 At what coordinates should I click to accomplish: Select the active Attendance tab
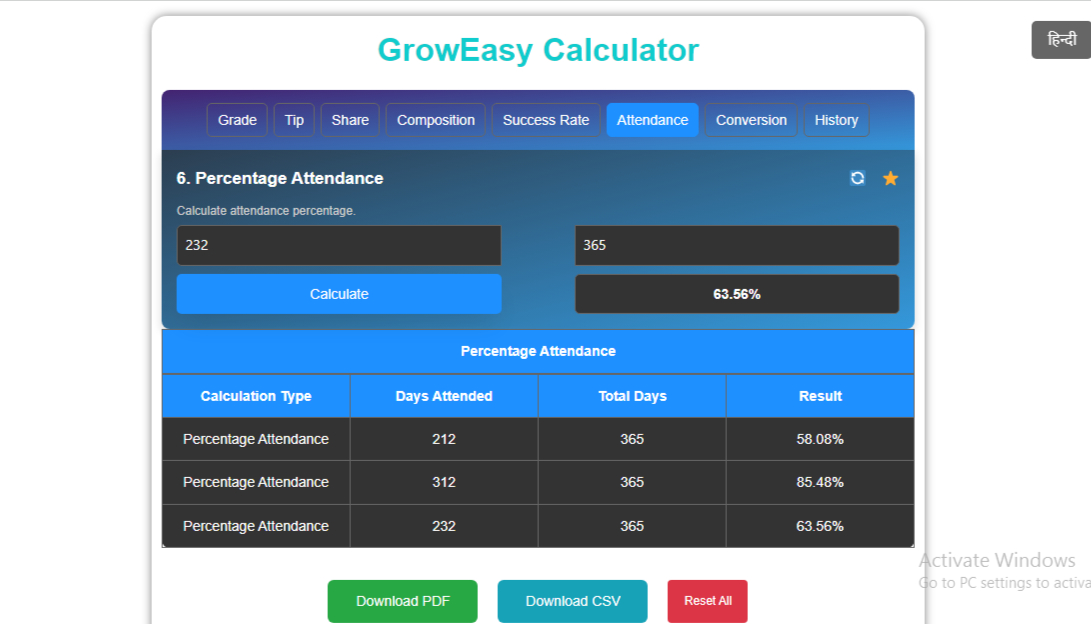(652, 120)
